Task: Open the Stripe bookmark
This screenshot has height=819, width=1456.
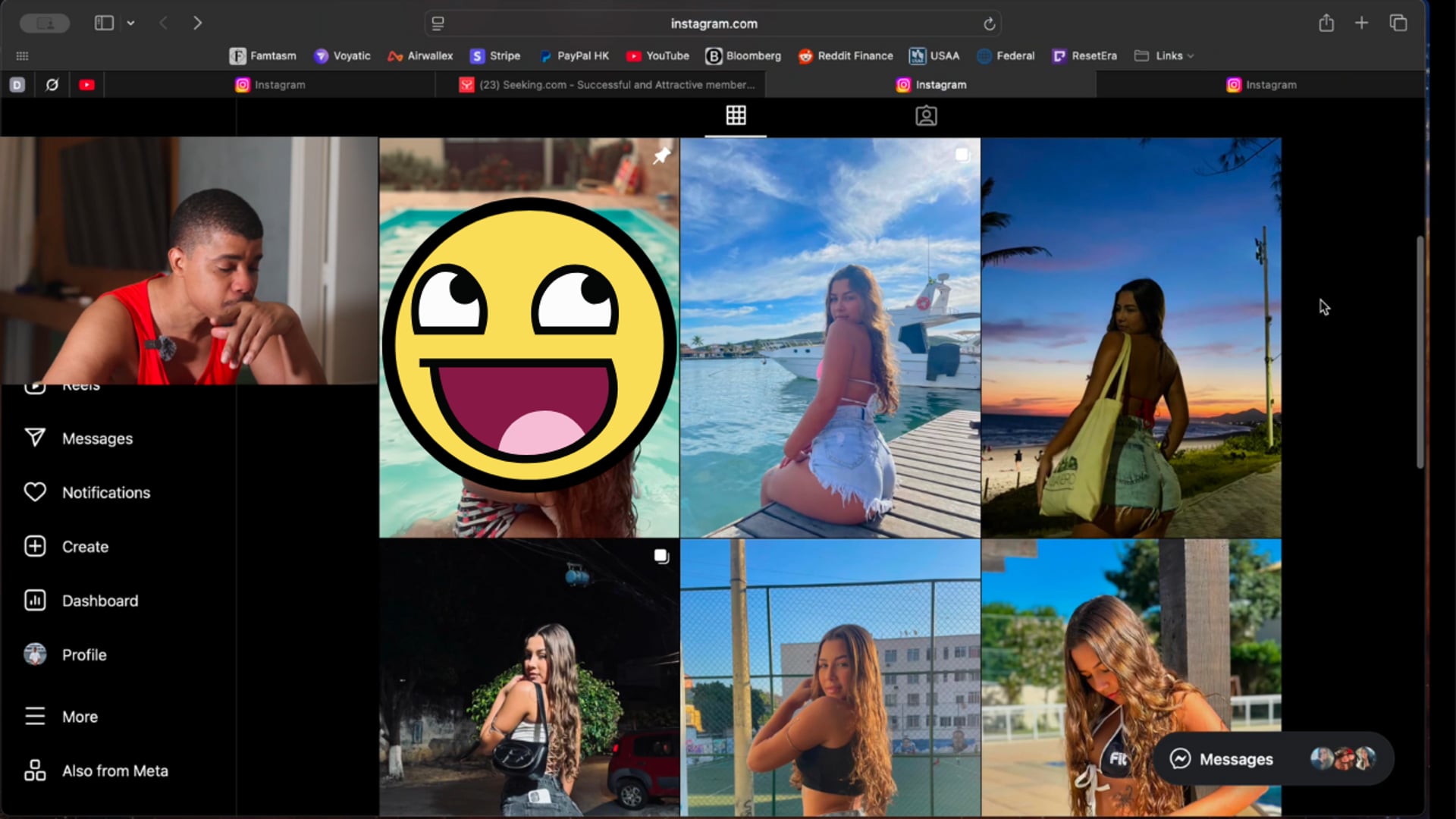Action: coord(495,55)
